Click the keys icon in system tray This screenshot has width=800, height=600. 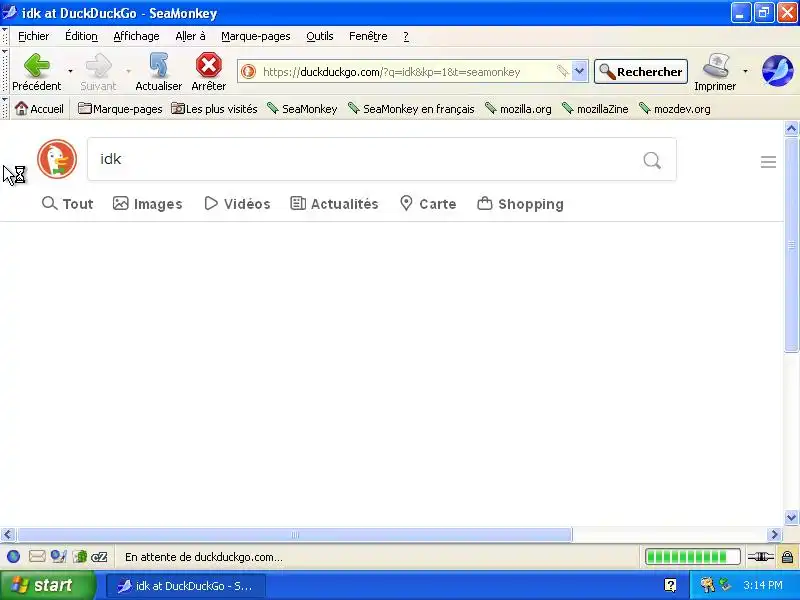coord(708,585)
